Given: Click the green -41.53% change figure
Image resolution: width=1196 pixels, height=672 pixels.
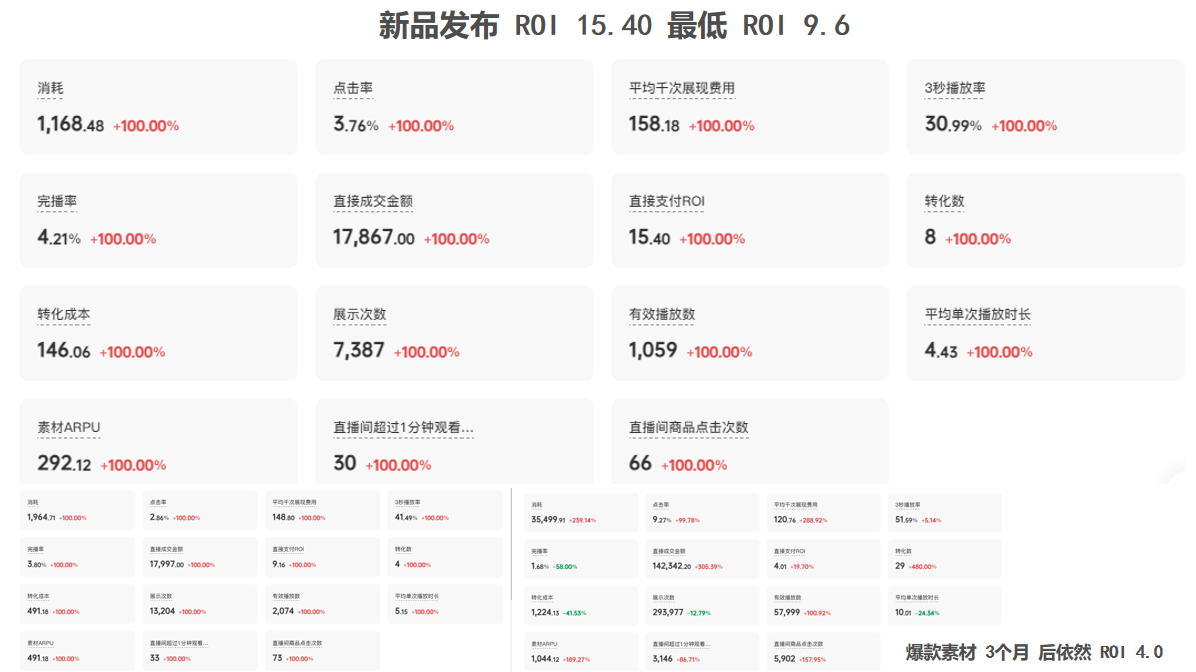Looking at the screenshot, I should [x=574, y=613].
